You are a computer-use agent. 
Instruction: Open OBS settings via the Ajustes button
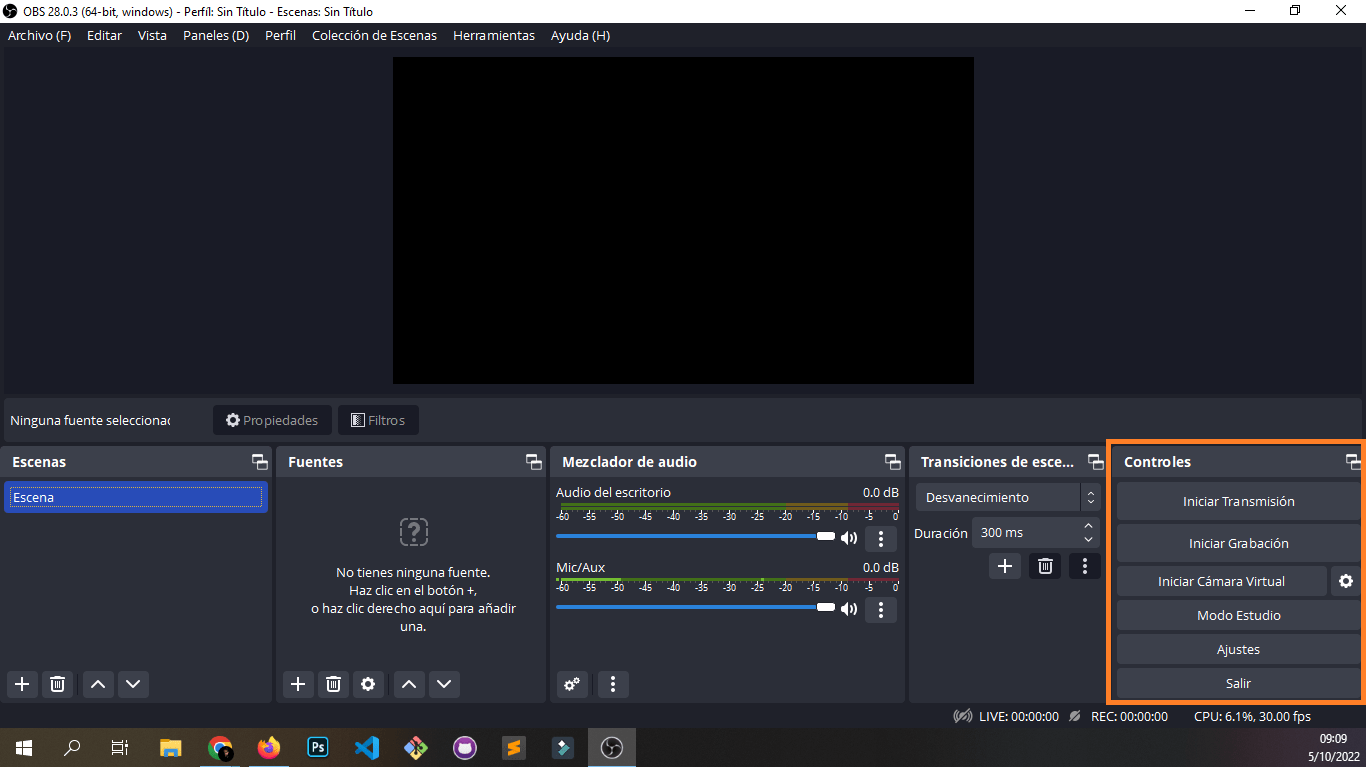pyautogui.click(x=1238, y=649)
